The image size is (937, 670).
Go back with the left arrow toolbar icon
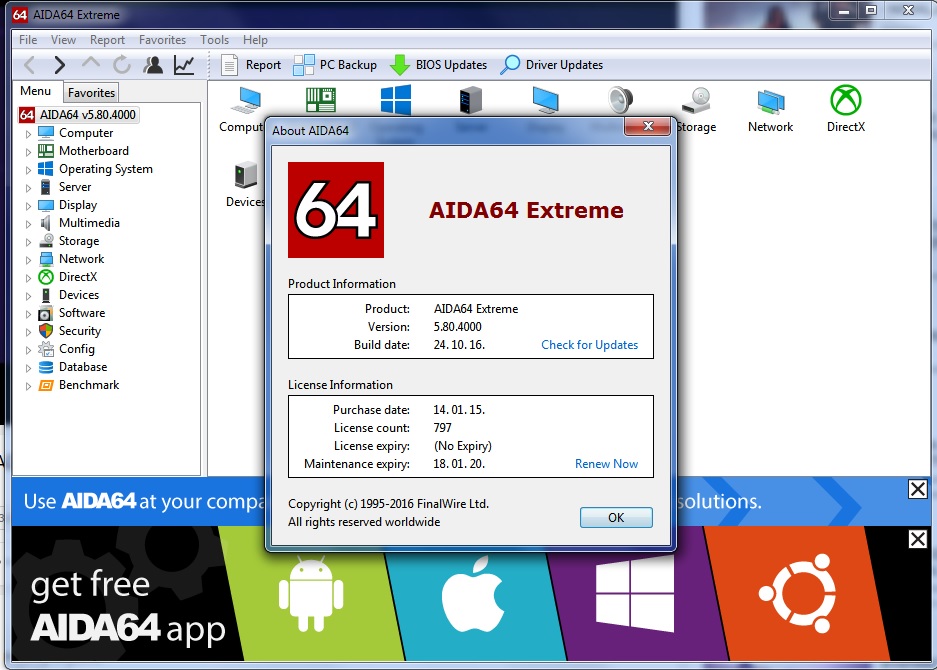point(29,65)
